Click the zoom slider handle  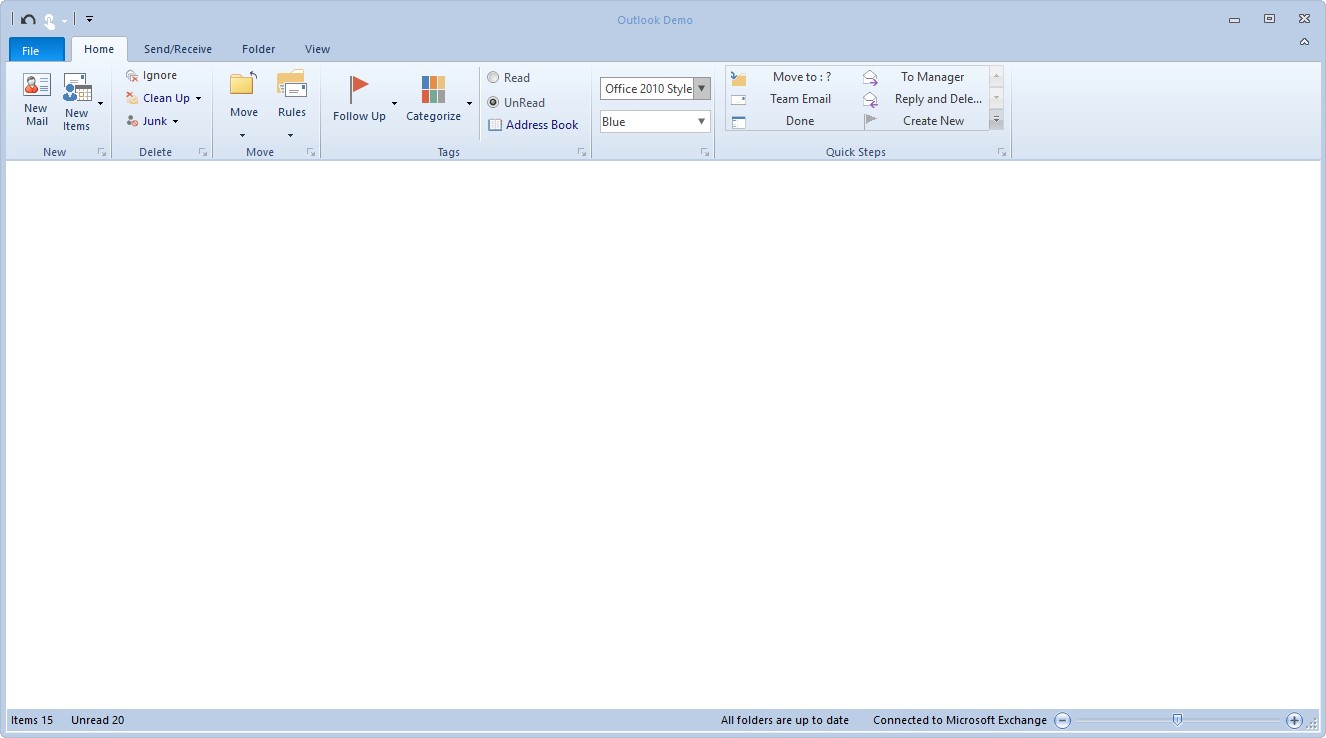point(1178,720)
